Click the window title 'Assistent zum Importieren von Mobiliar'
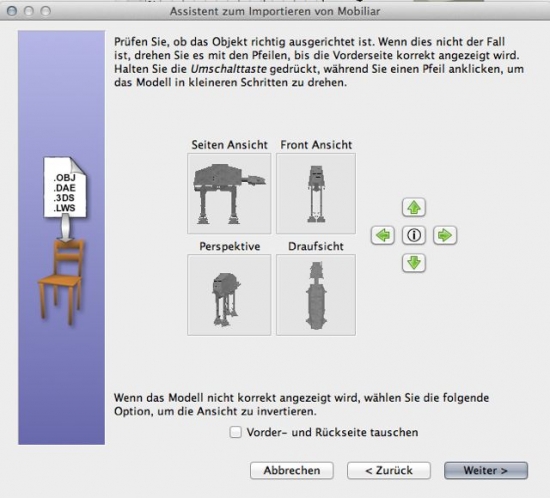The image size is (550, 498). click(x=275, y=11)
